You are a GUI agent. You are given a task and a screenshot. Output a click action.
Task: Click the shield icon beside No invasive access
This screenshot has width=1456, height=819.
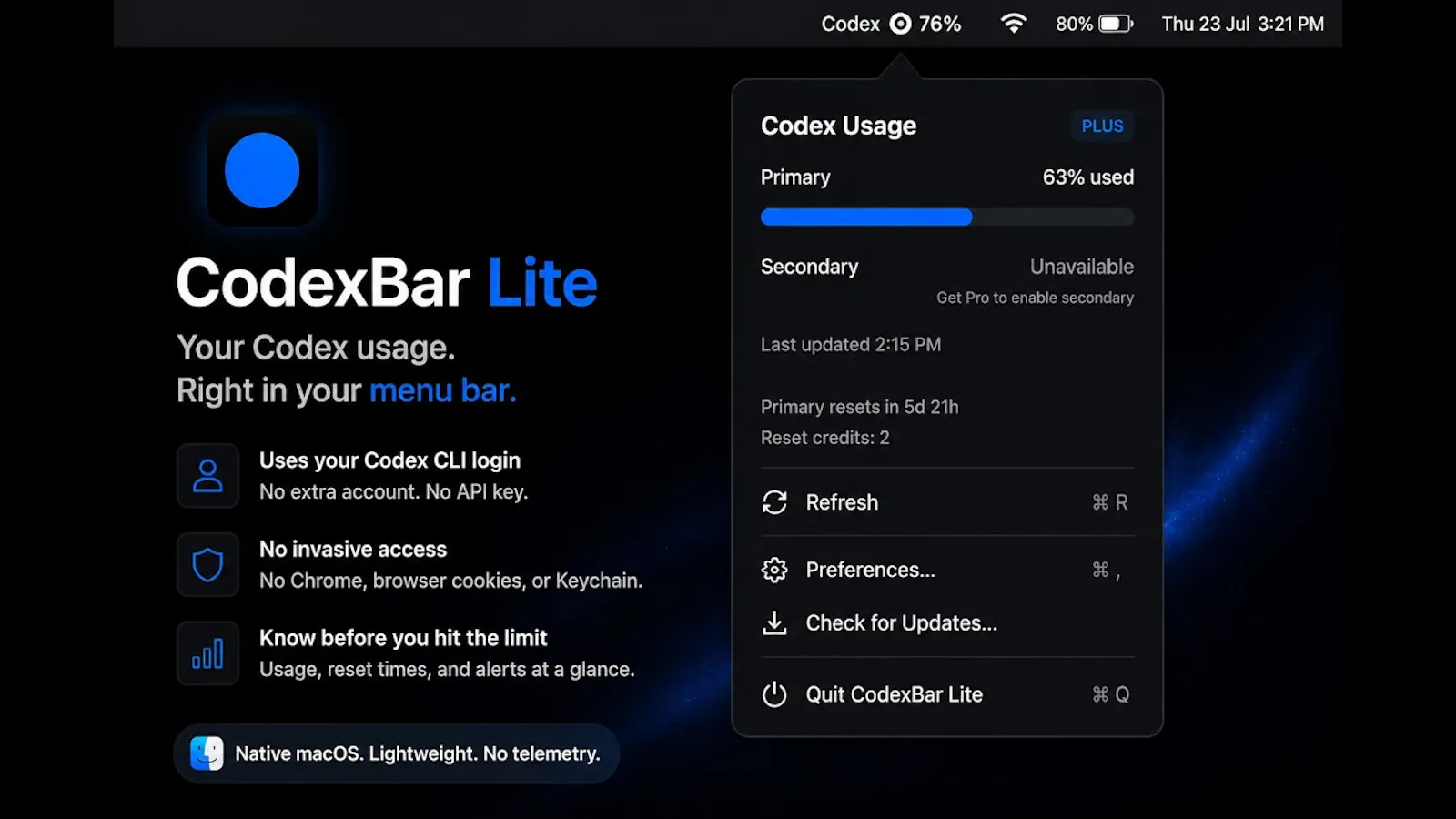pos(207,564)
